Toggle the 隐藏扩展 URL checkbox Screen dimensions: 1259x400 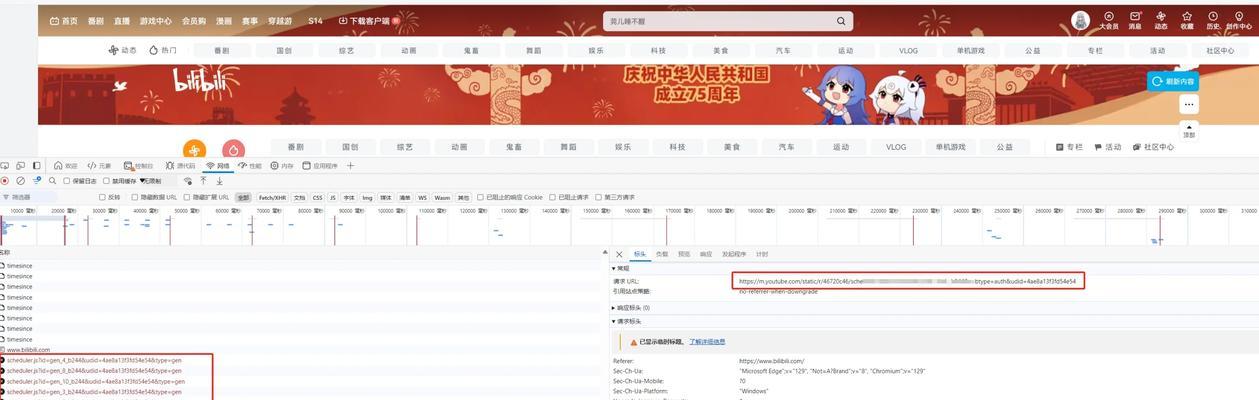point(187,197)
